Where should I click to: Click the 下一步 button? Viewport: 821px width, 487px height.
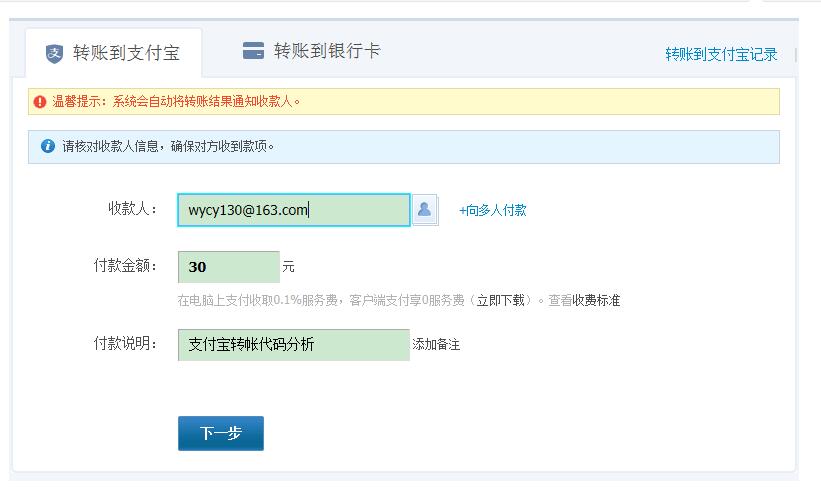tap(221, 433)
